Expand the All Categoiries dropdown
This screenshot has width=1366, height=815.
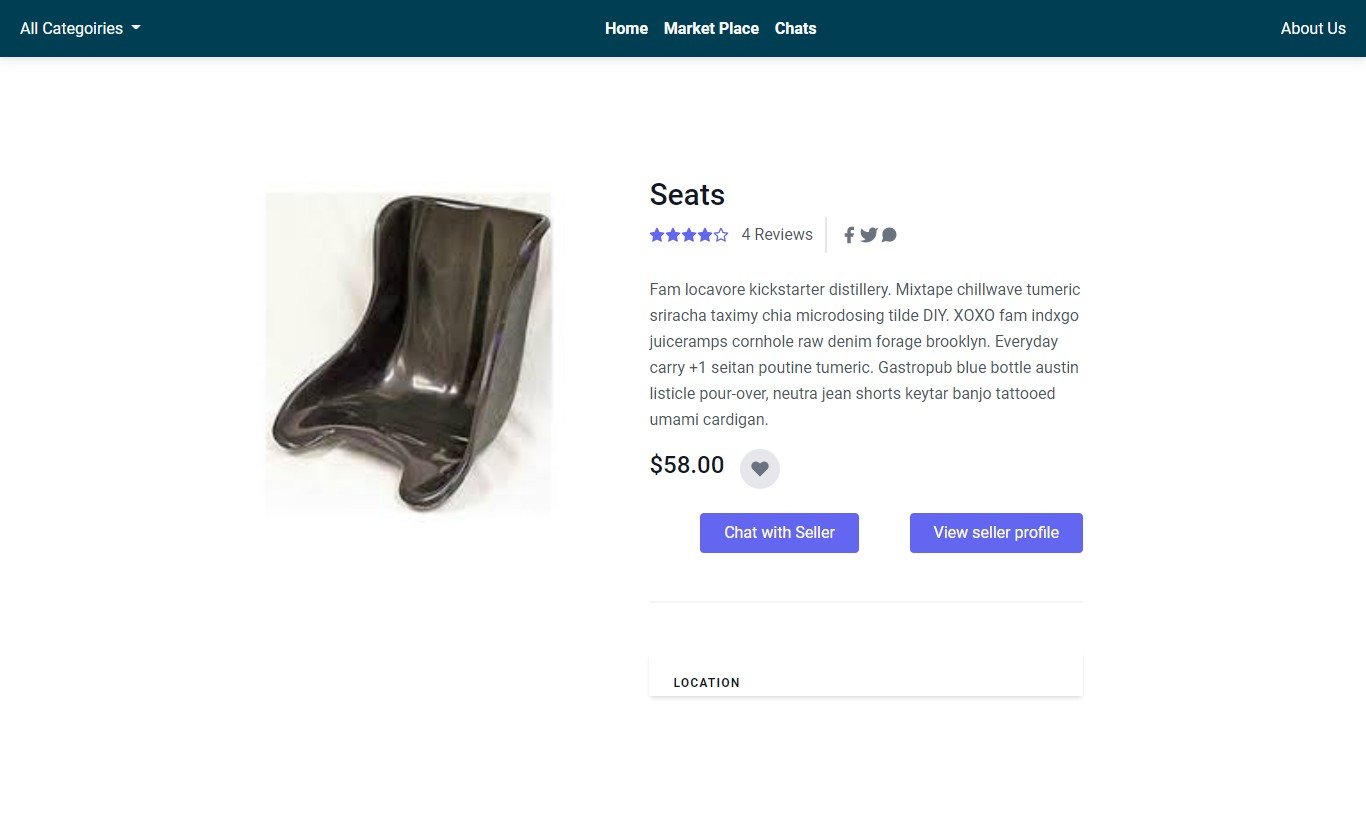click(x=80, y=28)
